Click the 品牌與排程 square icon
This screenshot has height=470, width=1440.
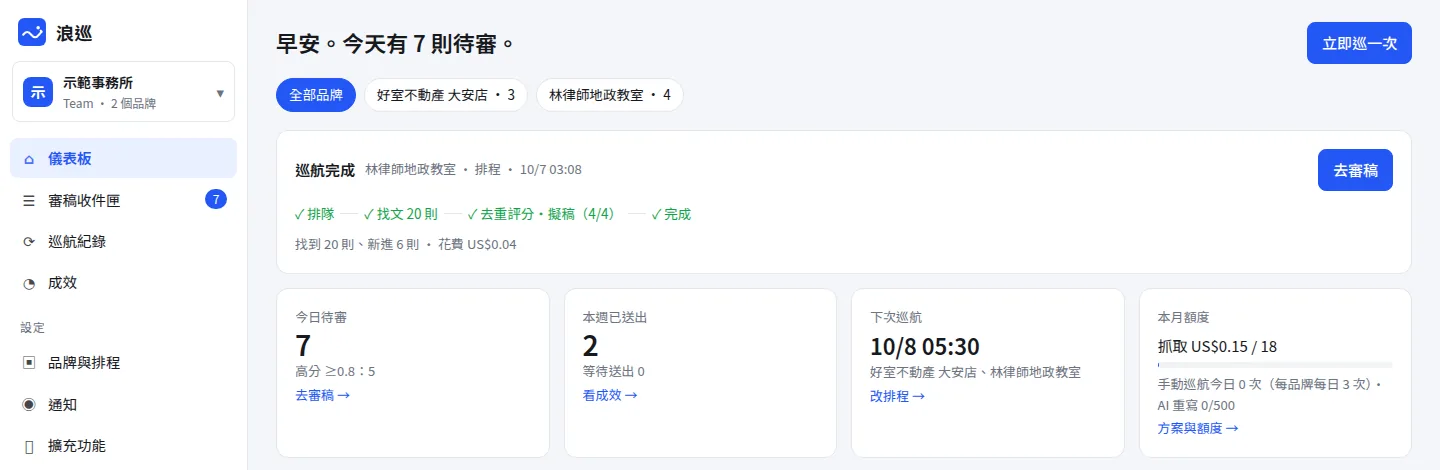[x=28, y=363]
